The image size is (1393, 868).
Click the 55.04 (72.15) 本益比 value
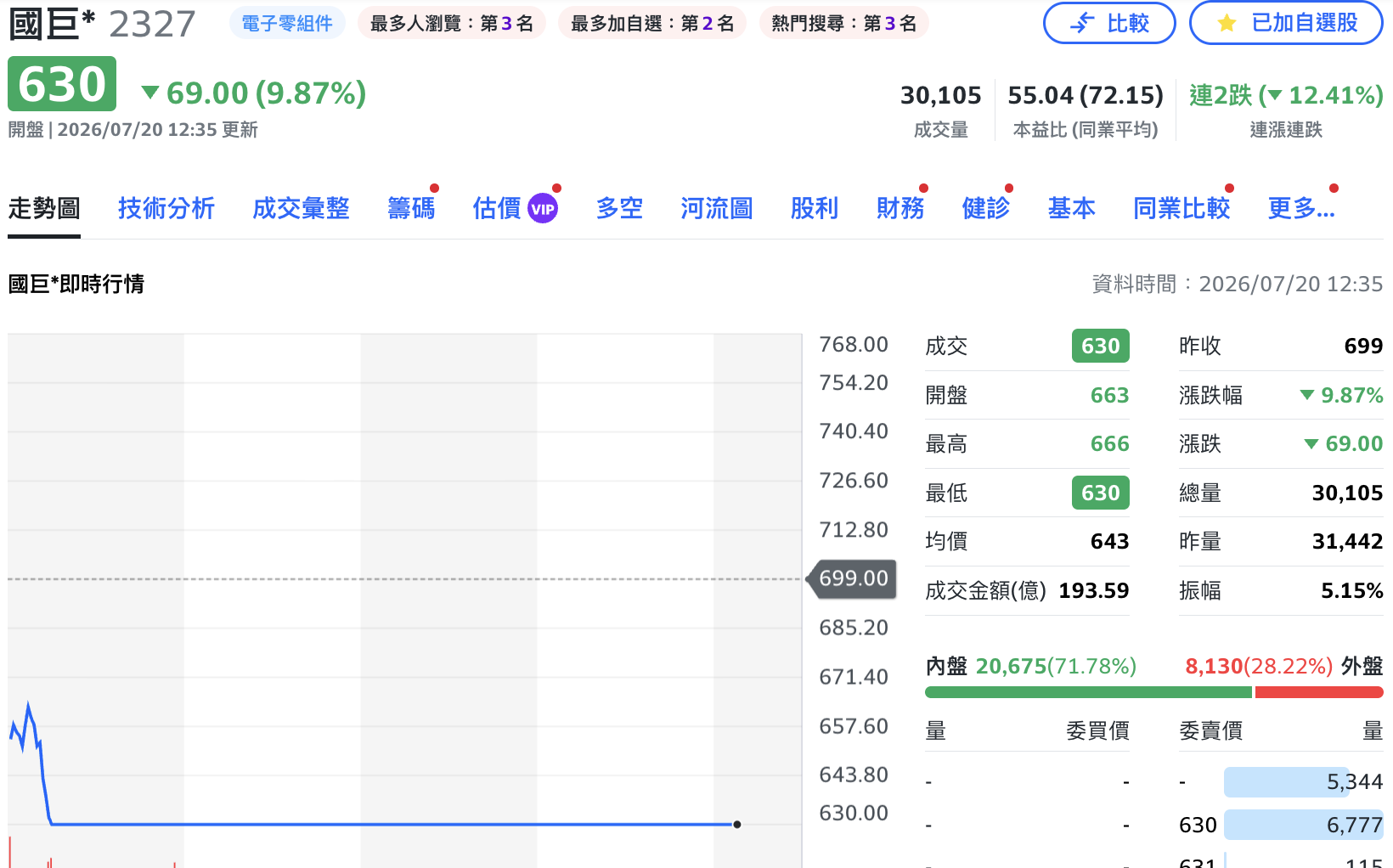coord(1086,95)
